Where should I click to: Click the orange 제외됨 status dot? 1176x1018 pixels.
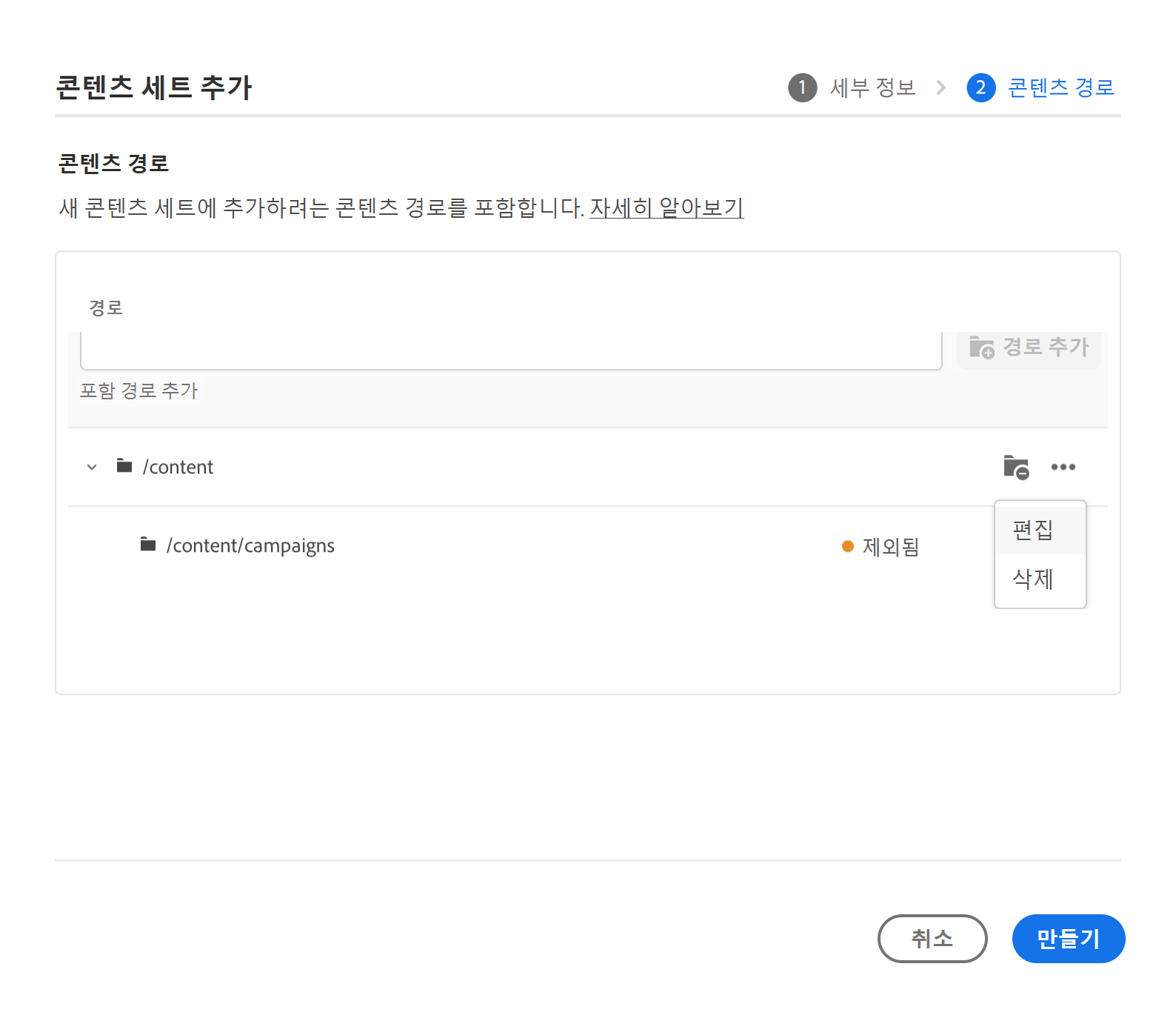point(848,547)
